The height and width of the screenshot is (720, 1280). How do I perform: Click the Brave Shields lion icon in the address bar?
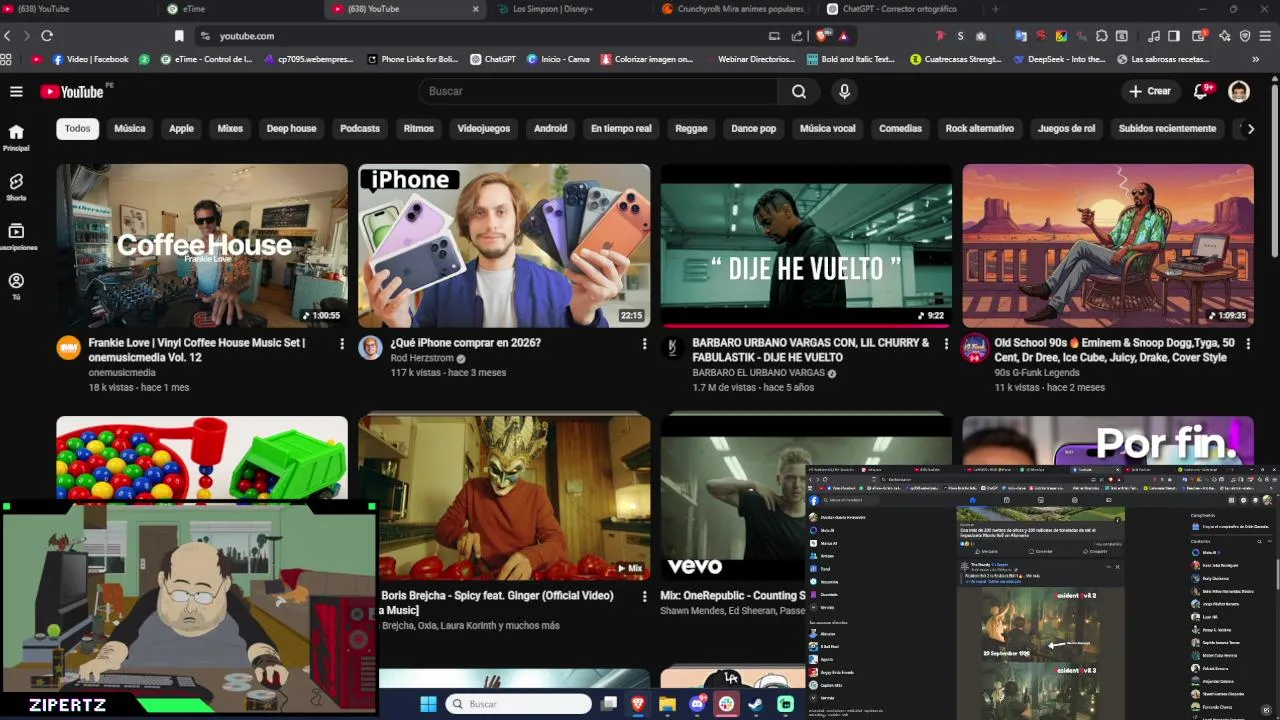pos(822,36)
